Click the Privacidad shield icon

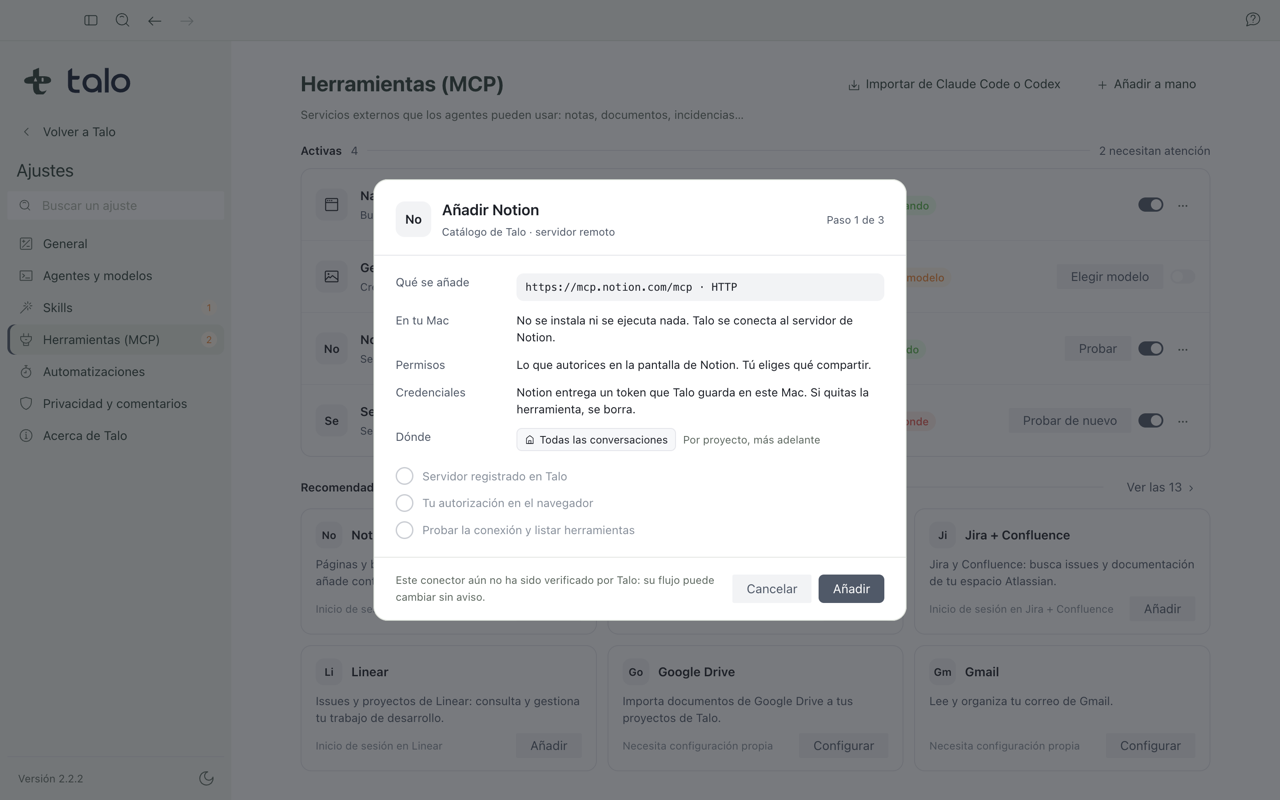point(26,403)
